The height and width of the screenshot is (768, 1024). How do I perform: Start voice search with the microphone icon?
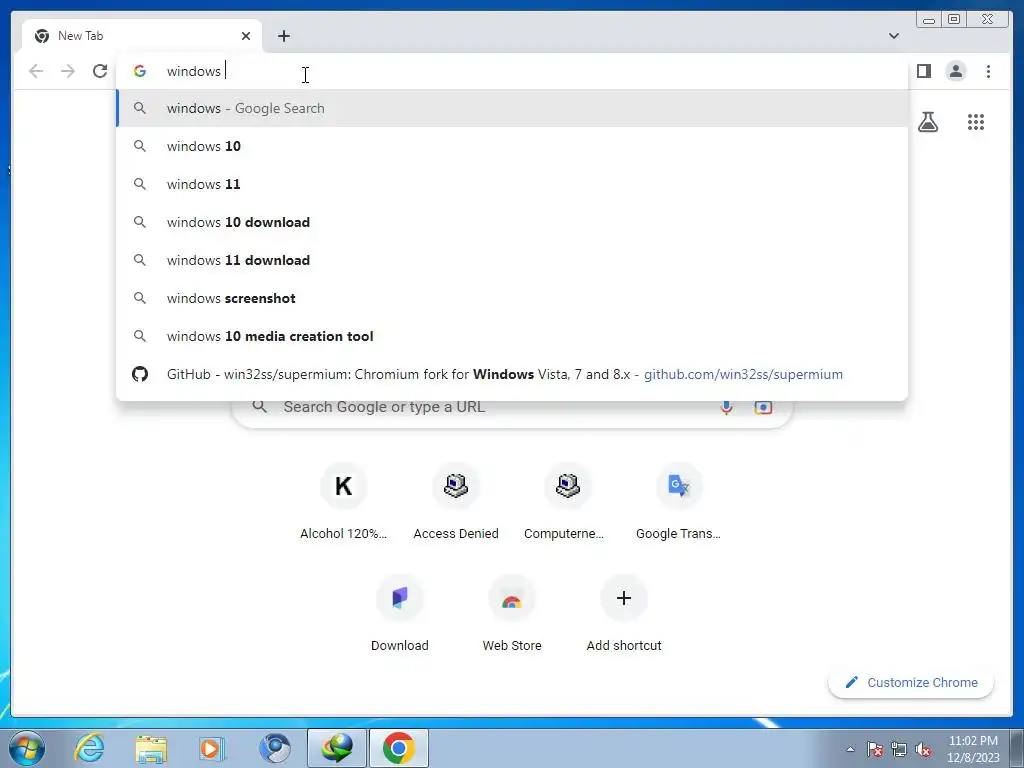pos(726,407)
